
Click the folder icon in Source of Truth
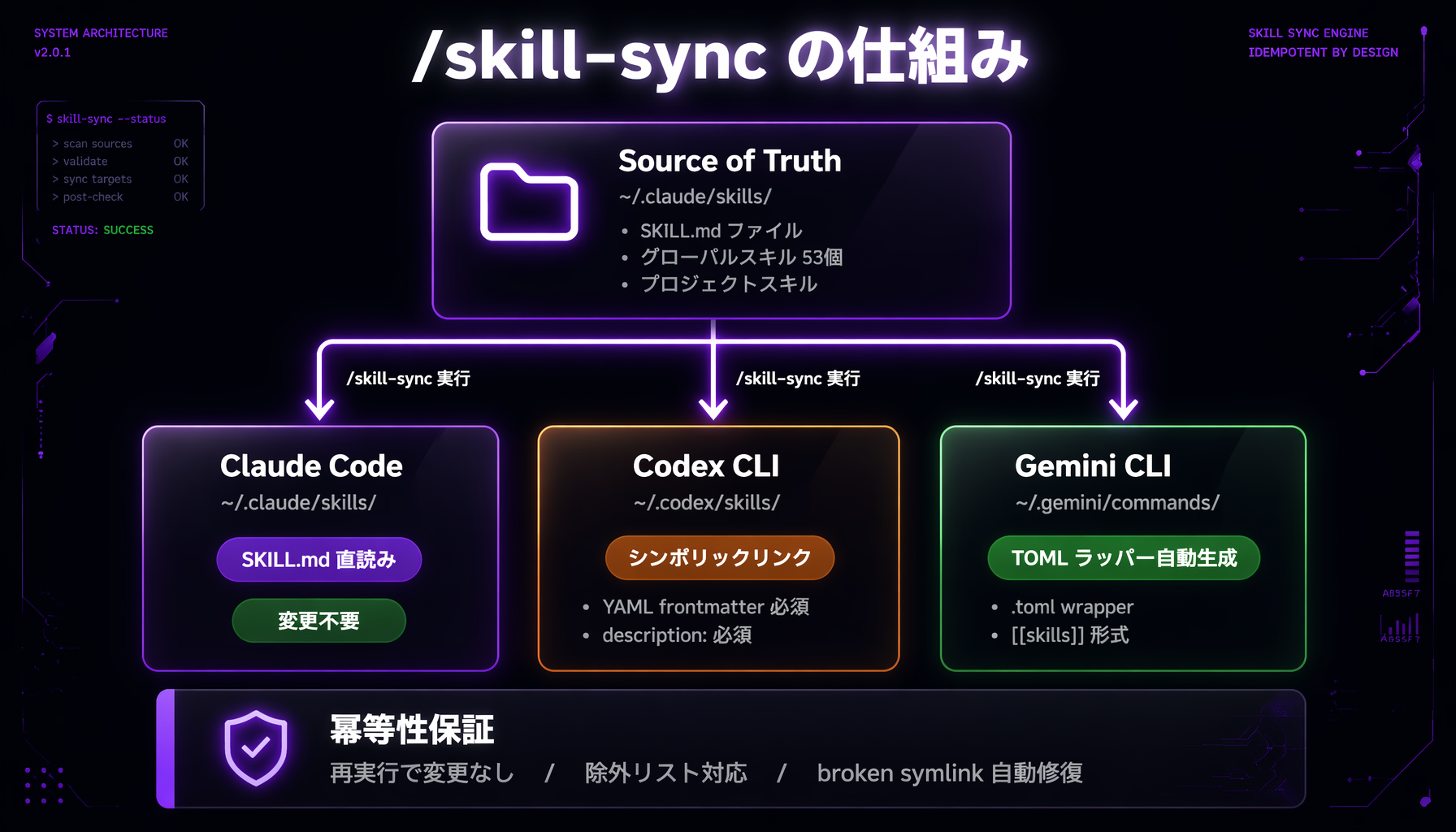pos(529,202)
